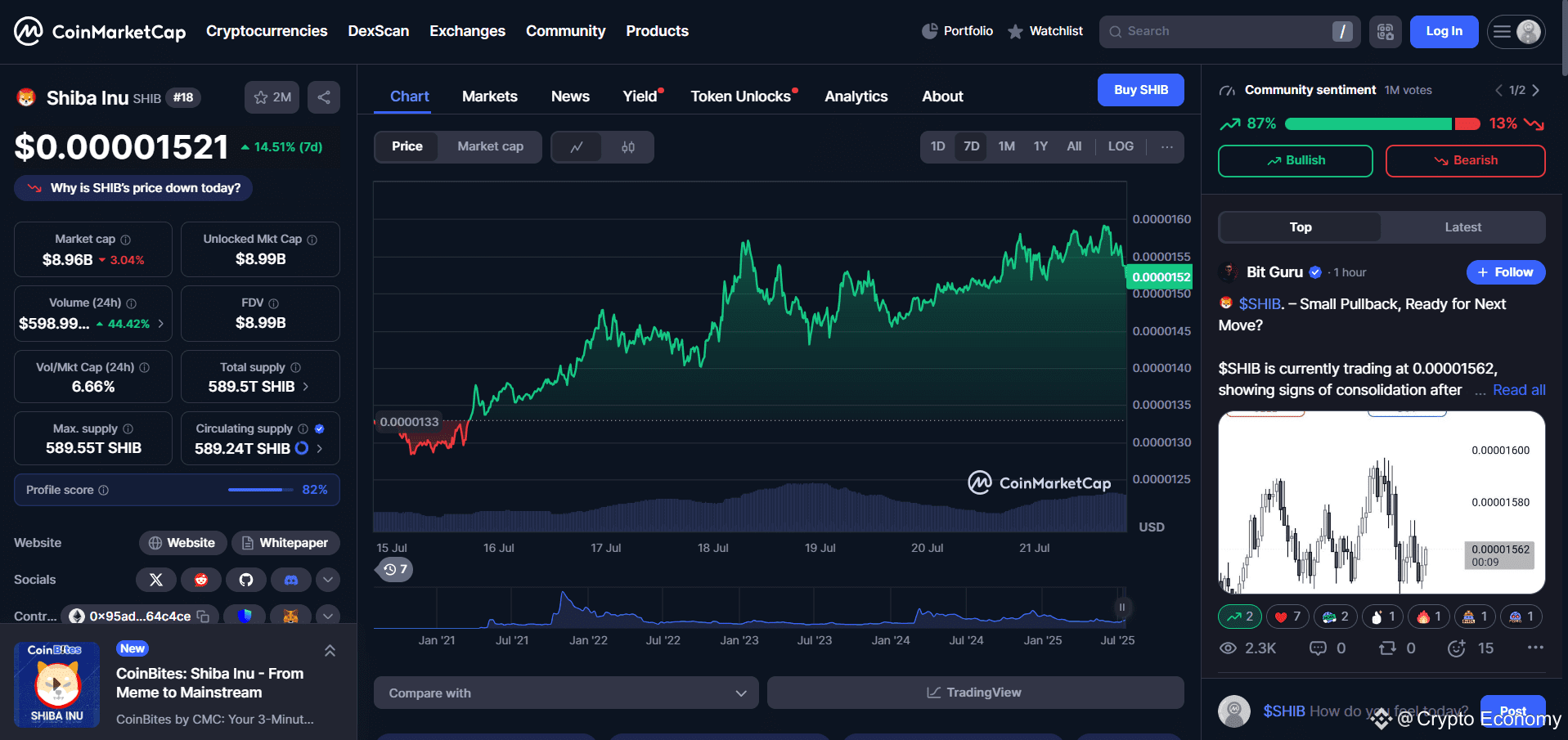Switch to the Token Unlocks tab
The height and width of the screenshot is (740, 1568).
741,96
